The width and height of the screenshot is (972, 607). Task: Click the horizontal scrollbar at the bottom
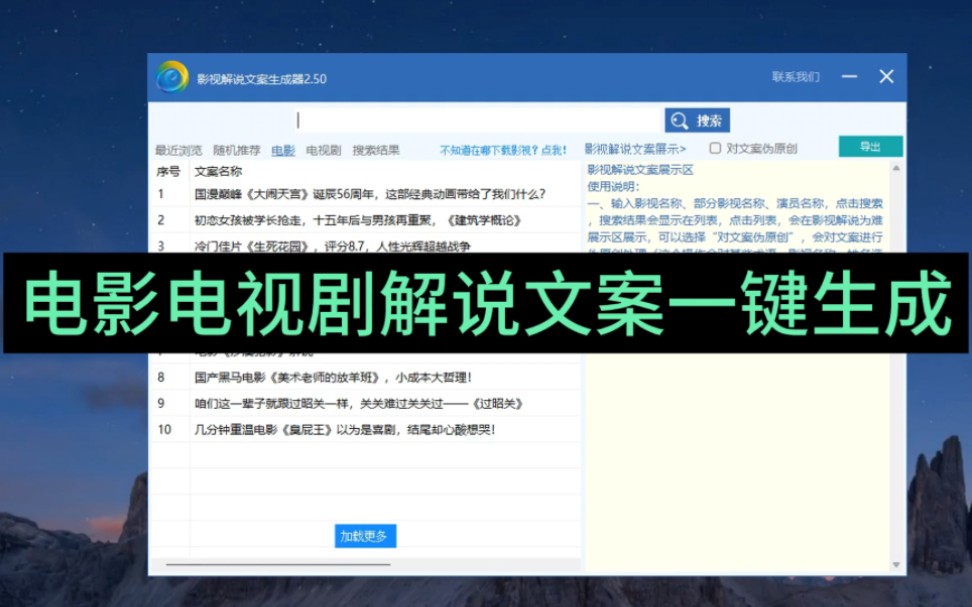click(280, 563)
